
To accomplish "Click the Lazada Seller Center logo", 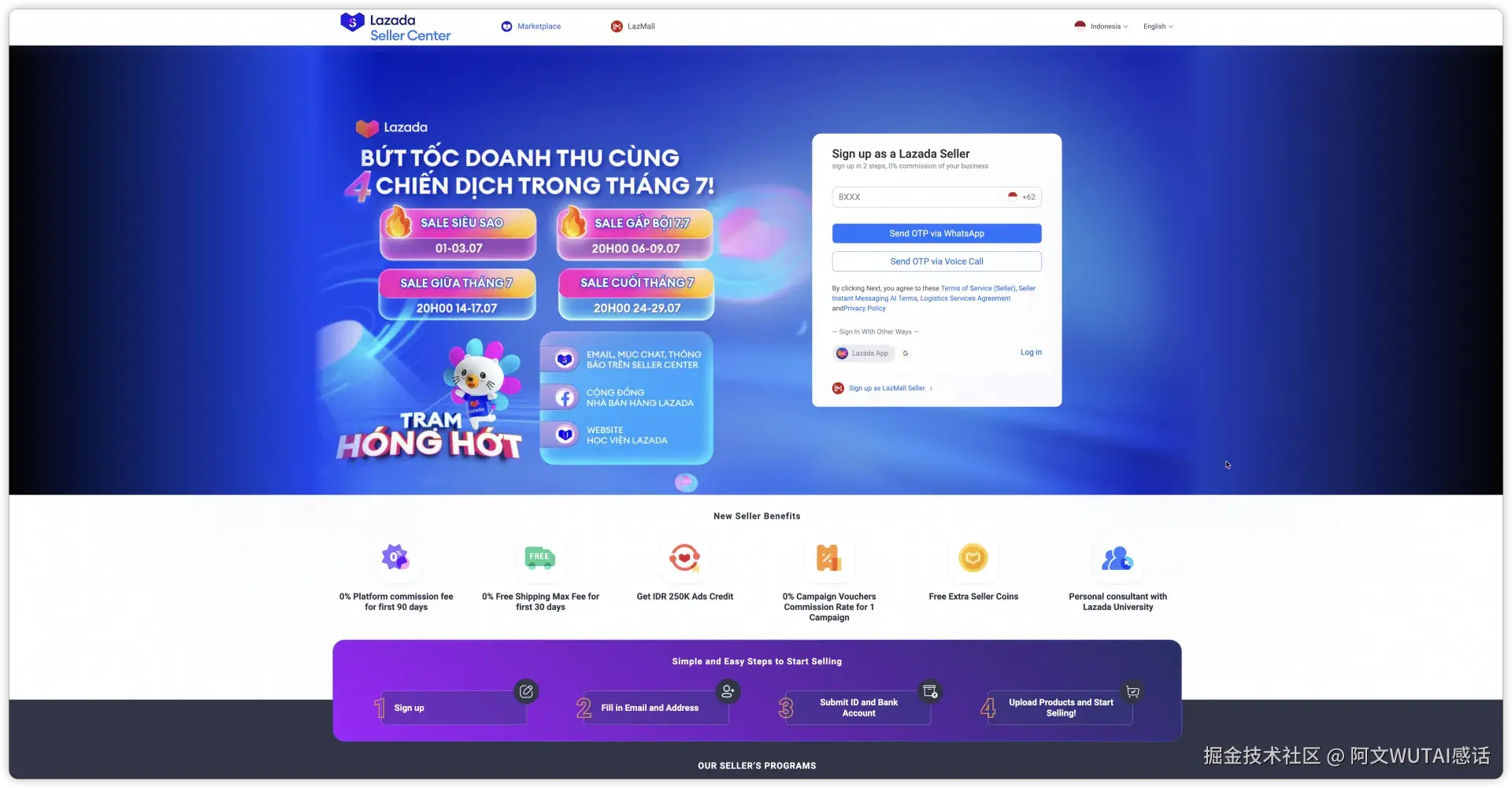I will (395, 27).
